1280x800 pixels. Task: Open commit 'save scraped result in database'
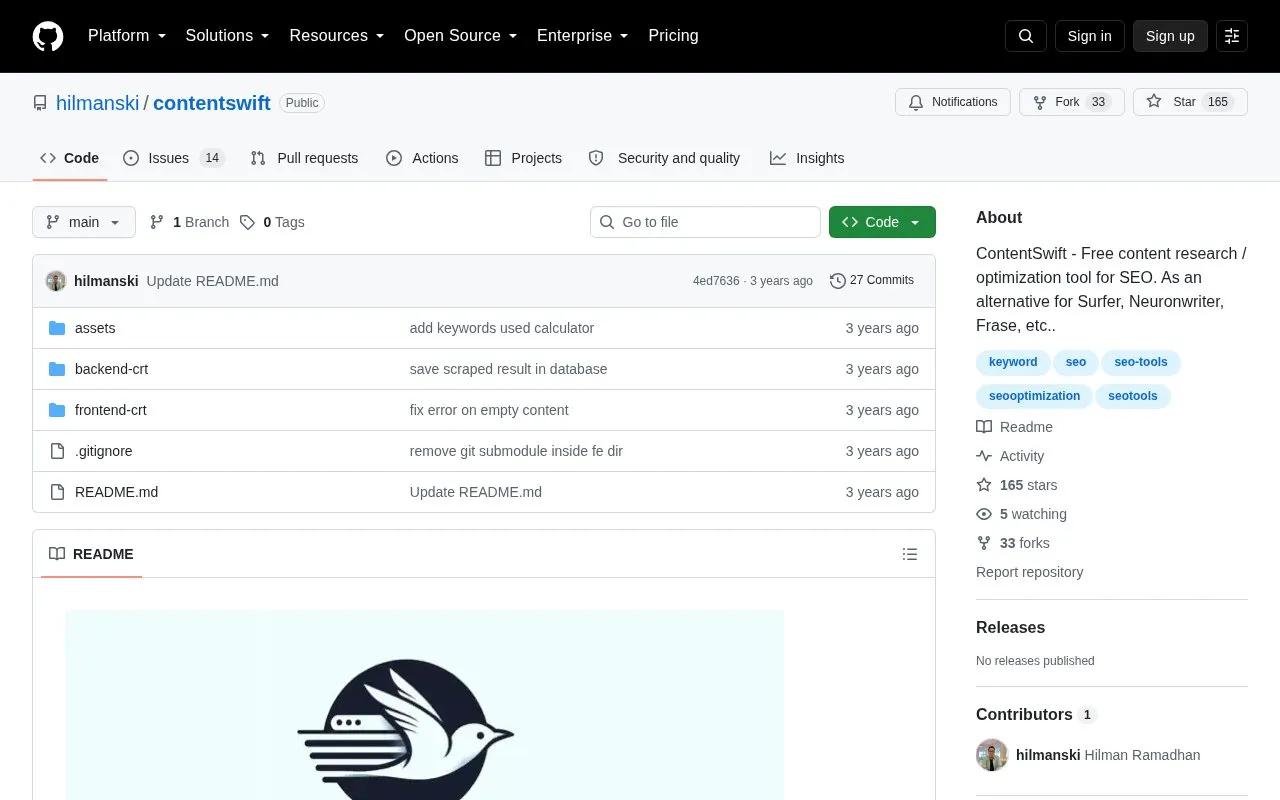point(508,369)
